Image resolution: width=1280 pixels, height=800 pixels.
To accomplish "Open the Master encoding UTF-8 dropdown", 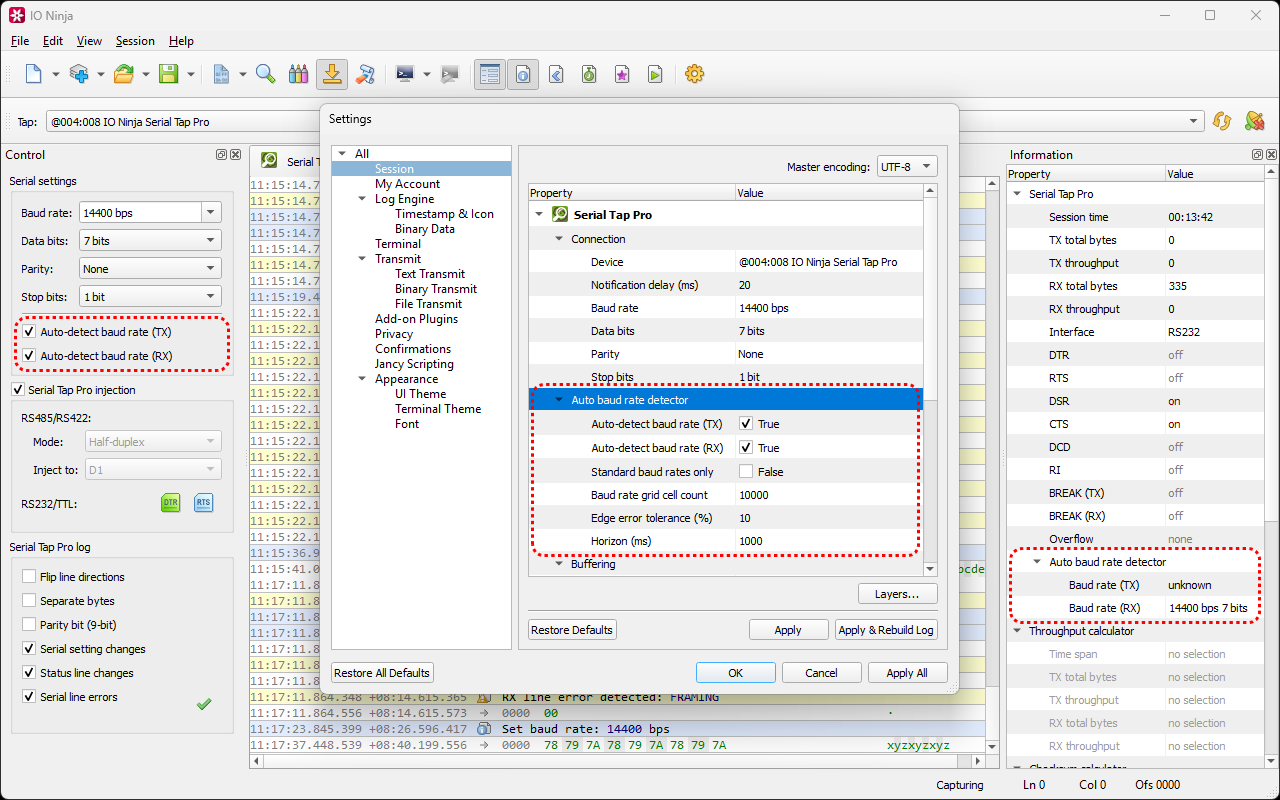I will pos(907,167).
